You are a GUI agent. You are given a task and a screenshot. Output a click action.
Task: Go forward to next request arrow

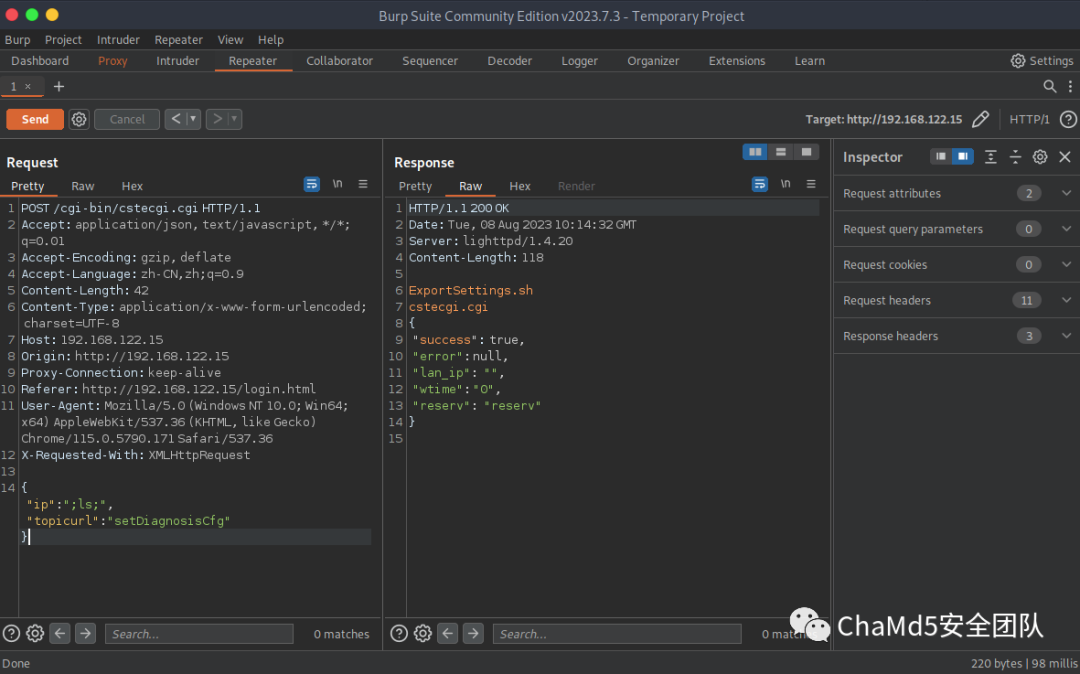pyautogui.click(x=217, y=119)
